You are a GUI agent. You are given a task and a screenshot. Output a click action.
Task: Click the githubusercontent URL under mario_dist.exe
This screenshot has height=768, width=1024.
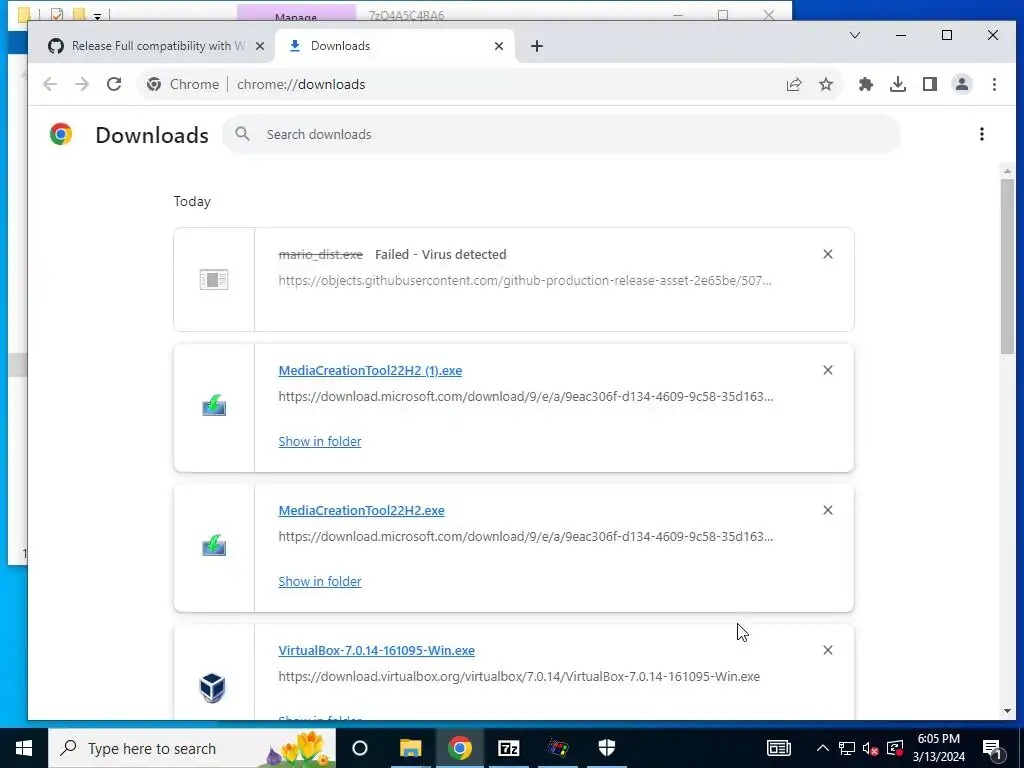click(524, 280)
